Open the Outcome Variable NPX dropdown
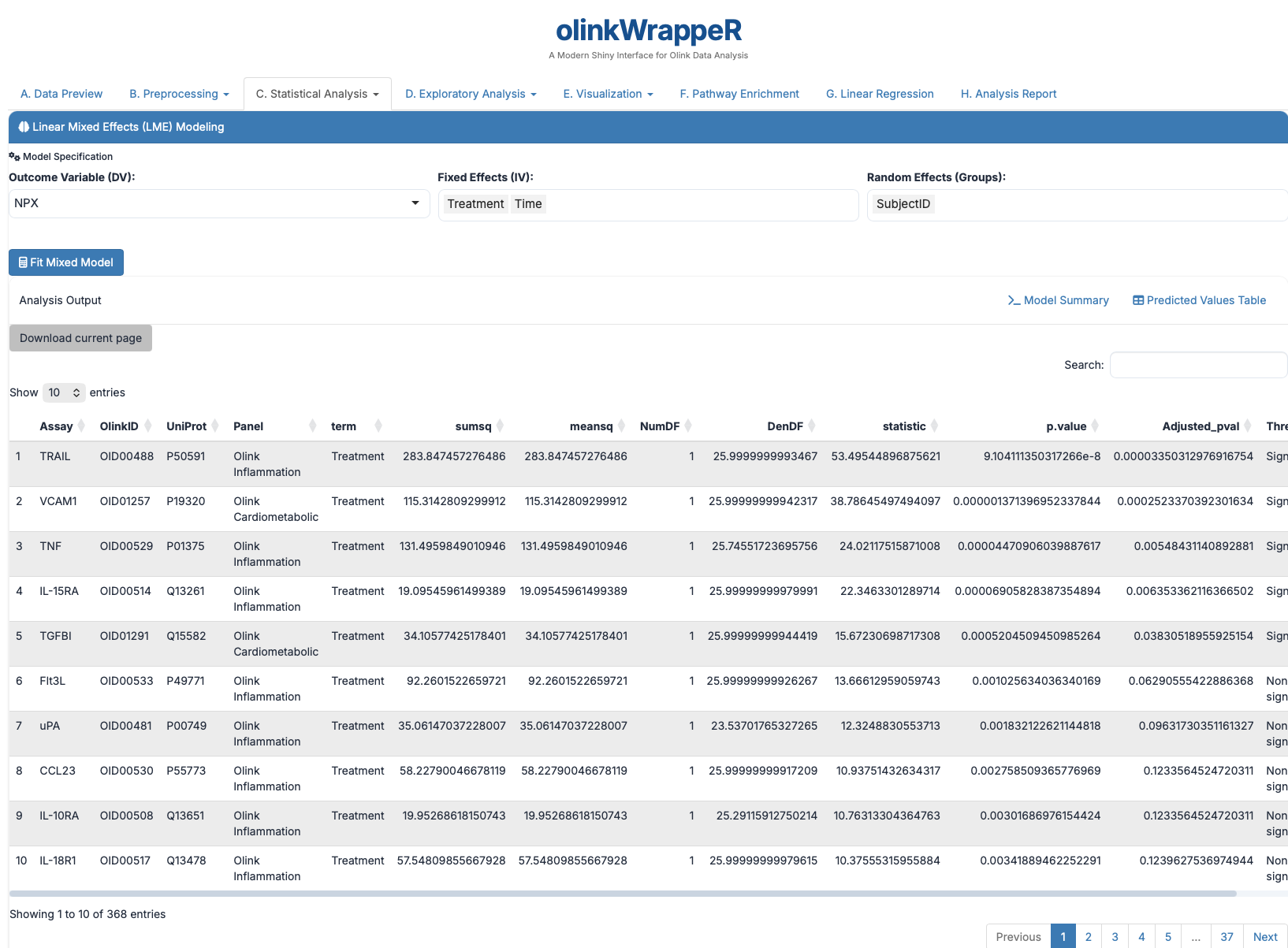Screen dimensions: 1288x948 coord(218,203)
